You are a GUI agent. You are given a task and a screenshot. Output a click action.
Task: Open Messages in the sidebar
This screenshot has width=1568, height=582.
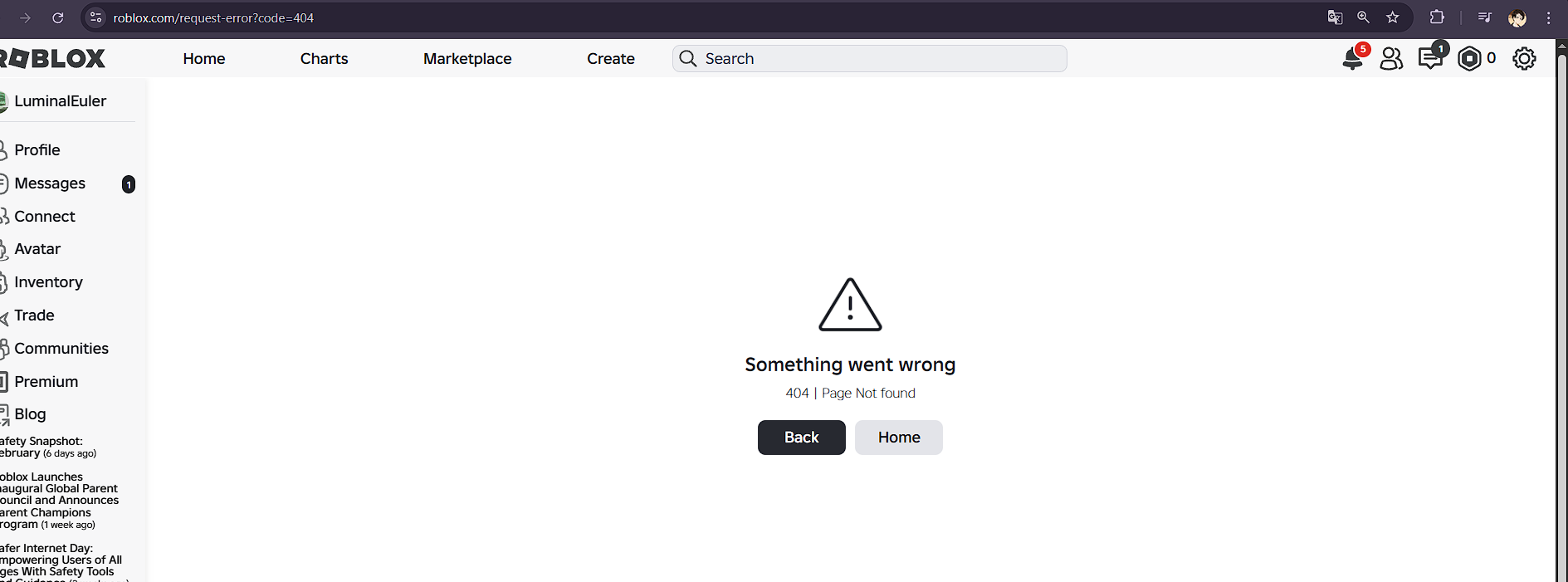[x=50, y=183]
